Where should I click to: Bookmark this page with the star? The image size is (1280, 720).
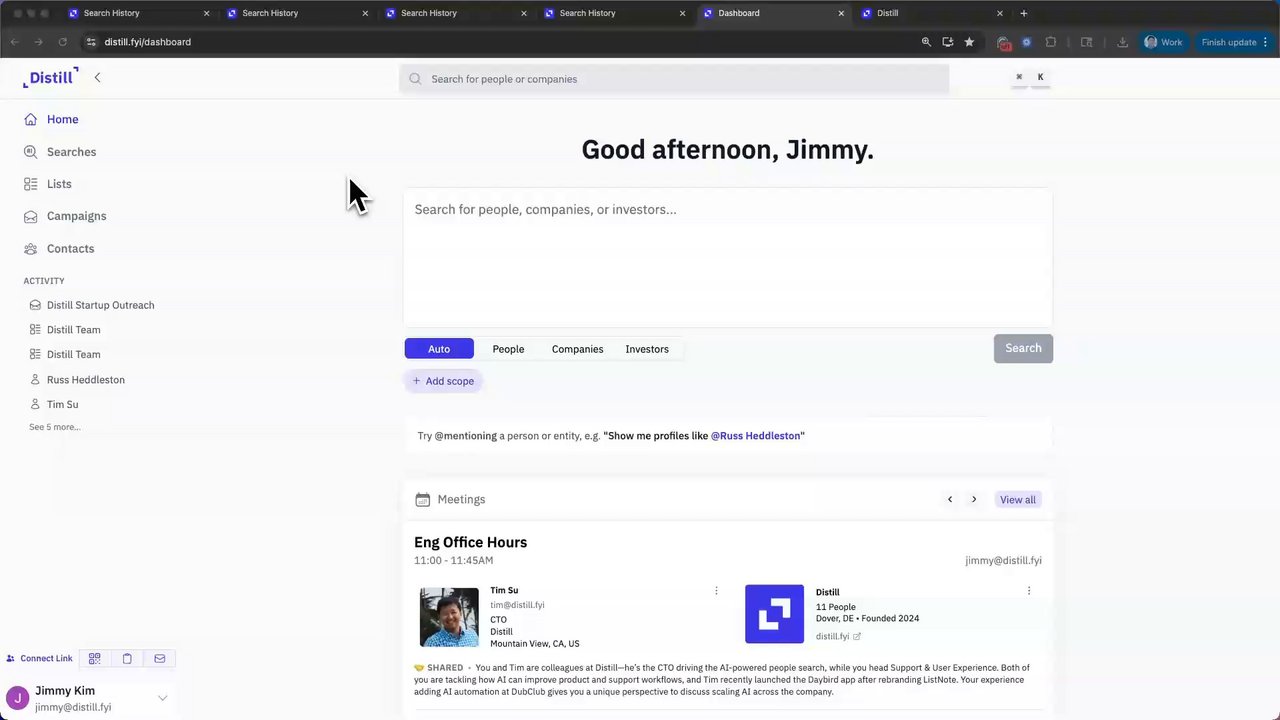969,42
